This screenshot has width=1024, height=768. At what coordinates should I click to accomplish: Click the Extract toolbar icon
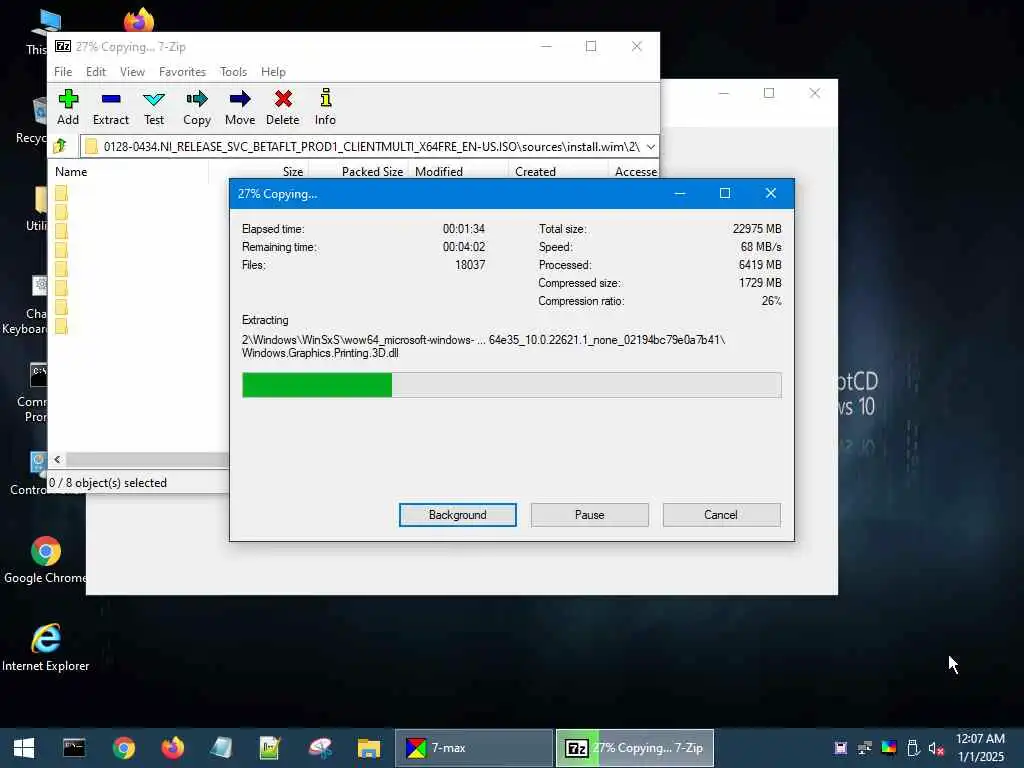(x=111, y=107)
